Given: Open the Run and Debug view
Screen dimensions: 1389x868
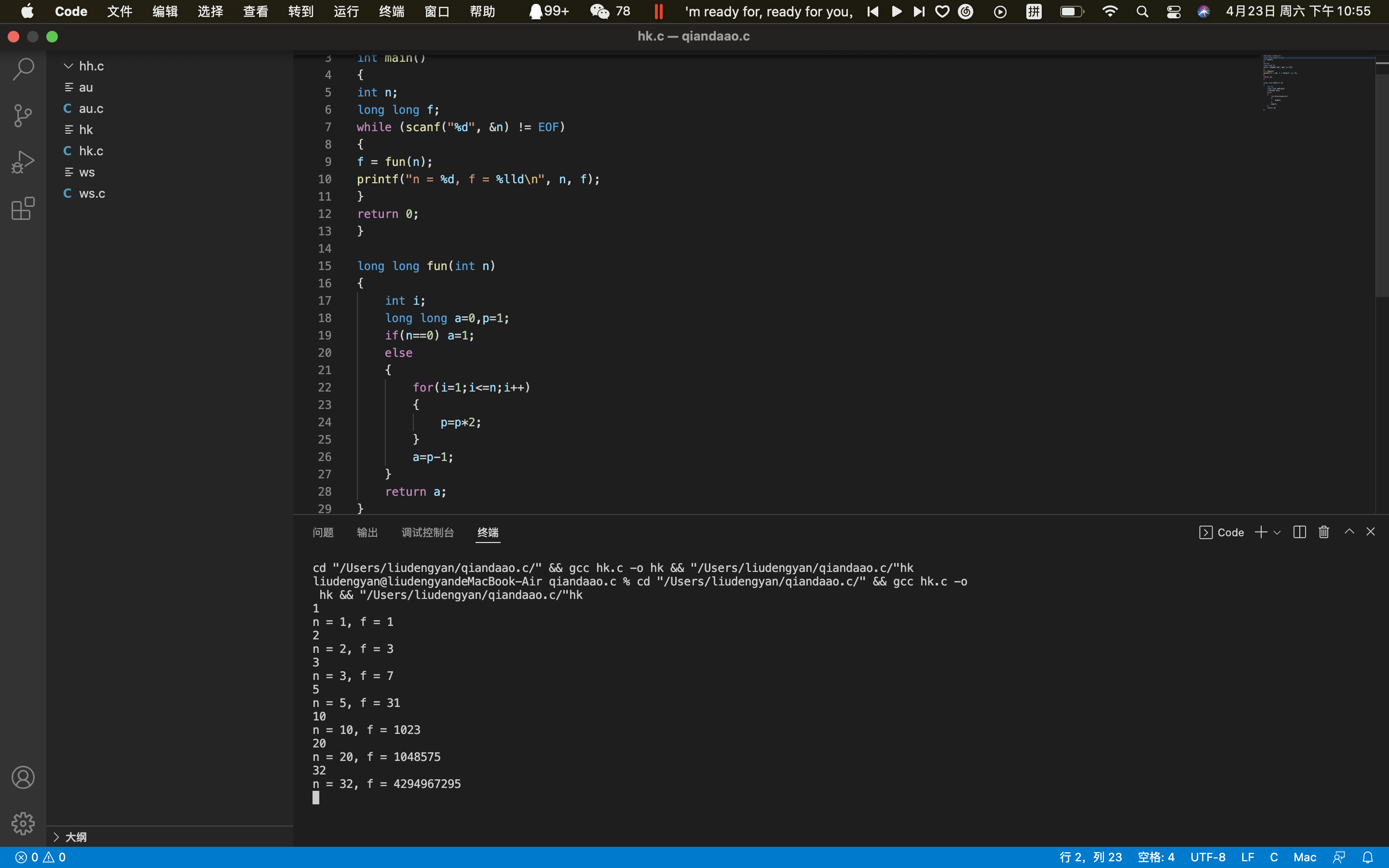Looking at the screenshot, I should coord(23,162).
